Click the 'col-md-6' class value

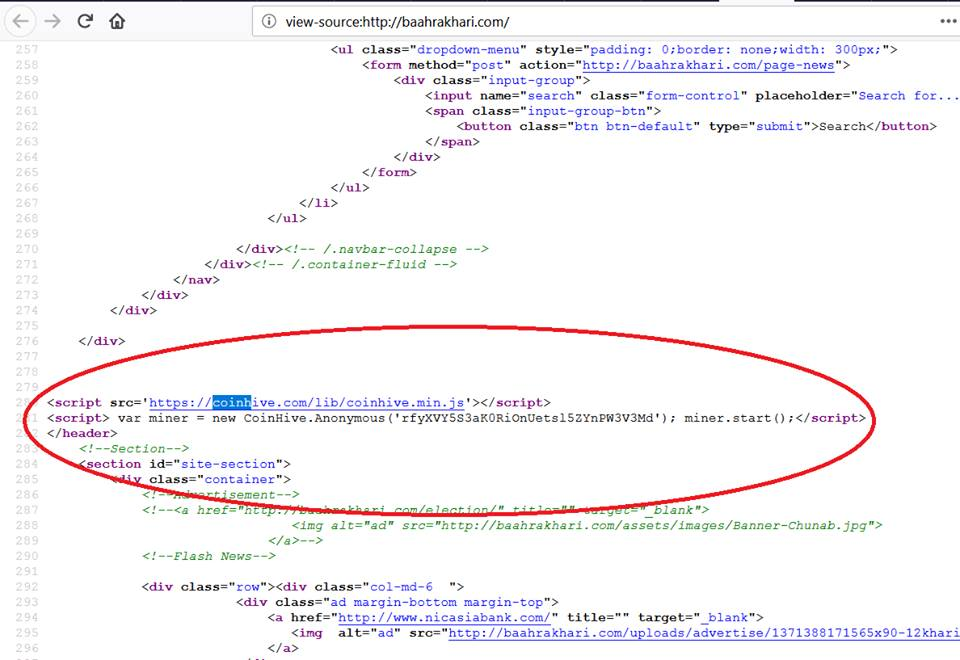click(x=401, y=587)
